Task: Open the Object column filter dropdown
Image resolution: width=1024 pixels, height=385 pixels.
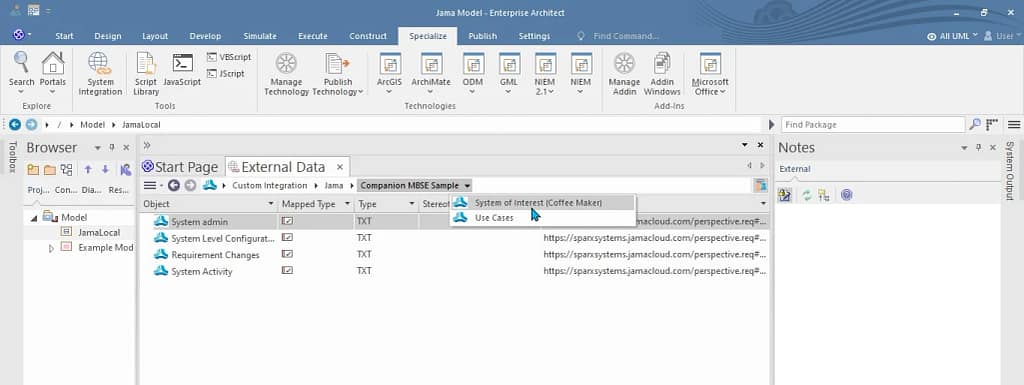Action: [271, 204]
